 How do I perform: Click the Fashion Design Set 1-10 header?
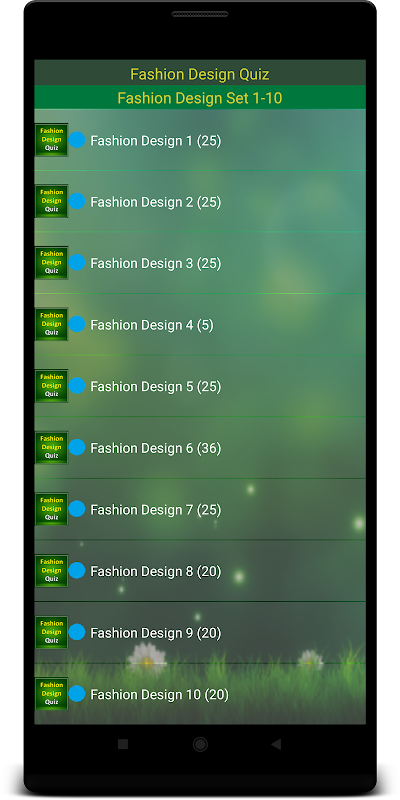pyautogui.click(x=200, y=97)
